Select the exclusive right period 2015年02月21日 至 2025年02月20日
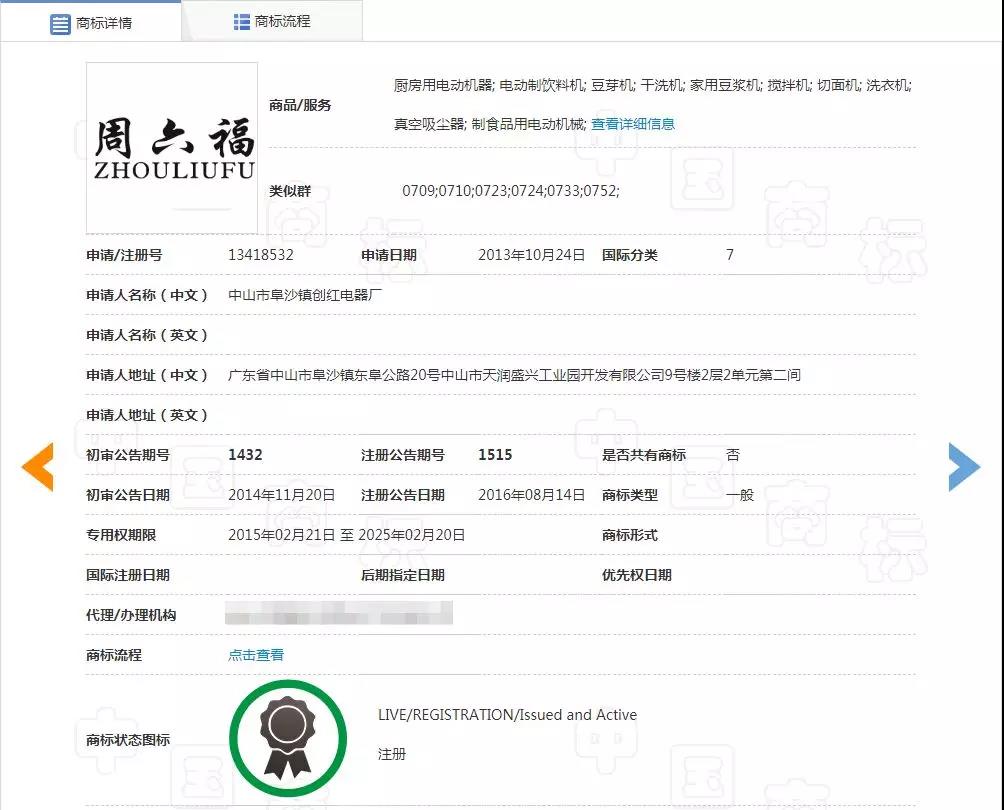 pyautogui.click(x=346, y=535)
